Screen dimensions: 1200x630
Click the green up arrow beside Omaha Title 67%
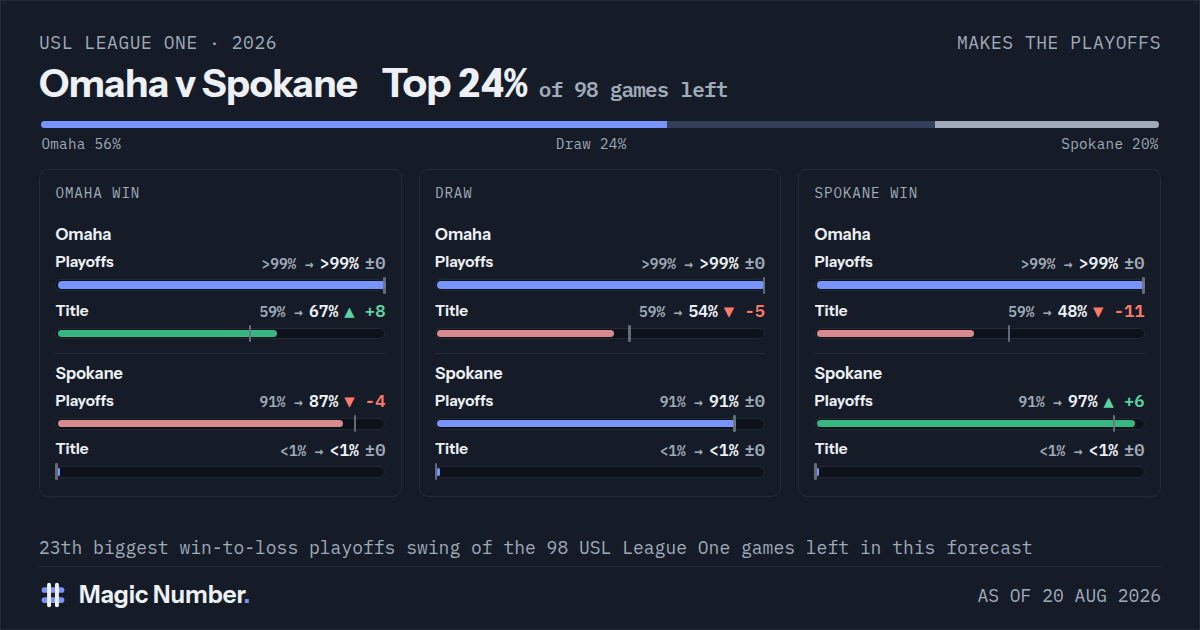click(x=349, y=312)
